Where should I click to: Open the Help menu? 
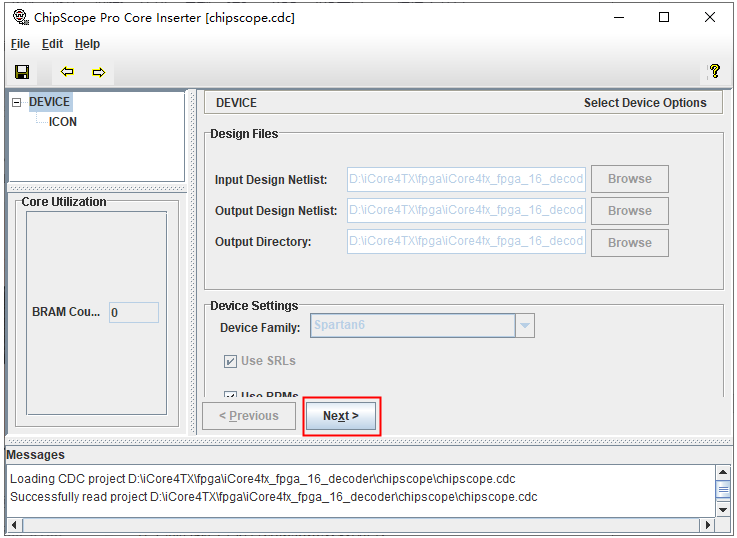tap(87, 44)
